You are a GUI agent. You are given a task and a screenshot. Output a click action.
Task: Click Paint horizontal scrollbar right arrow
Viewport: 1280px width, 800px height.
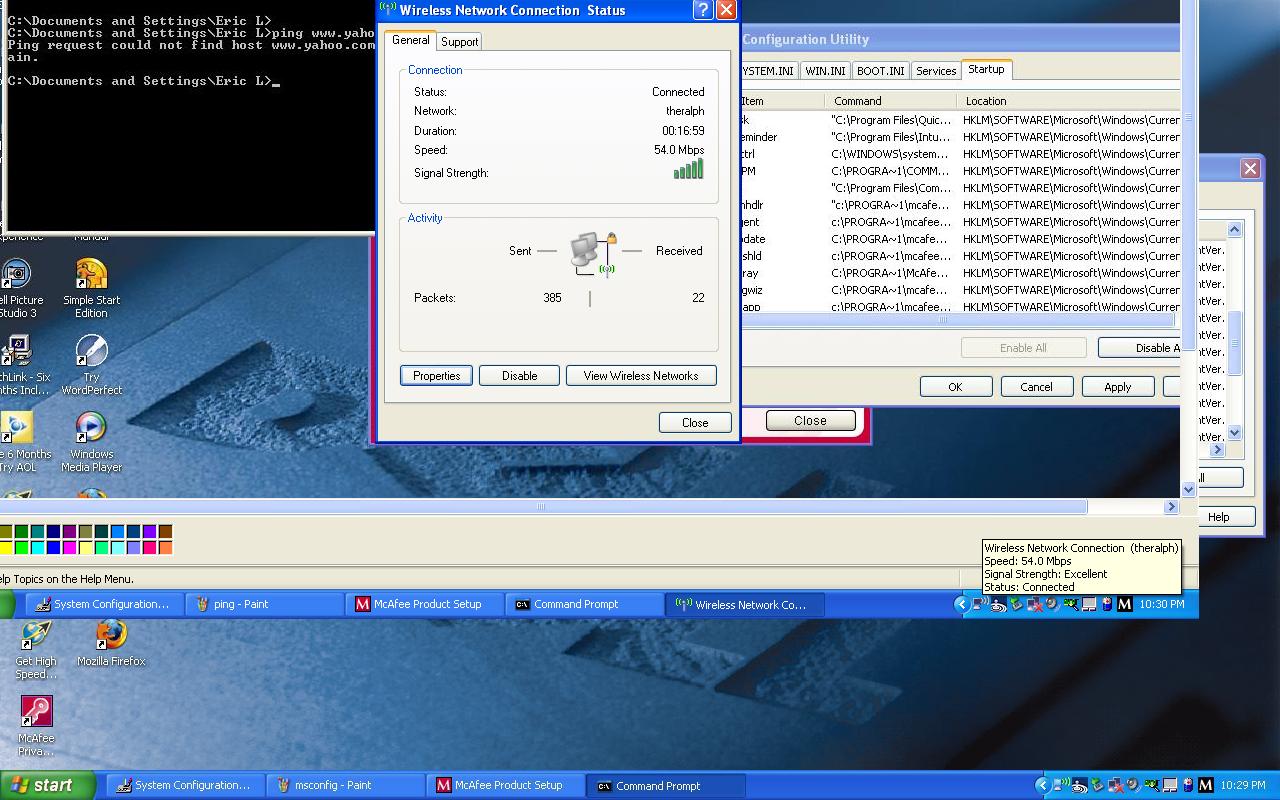pos(1171,507)
